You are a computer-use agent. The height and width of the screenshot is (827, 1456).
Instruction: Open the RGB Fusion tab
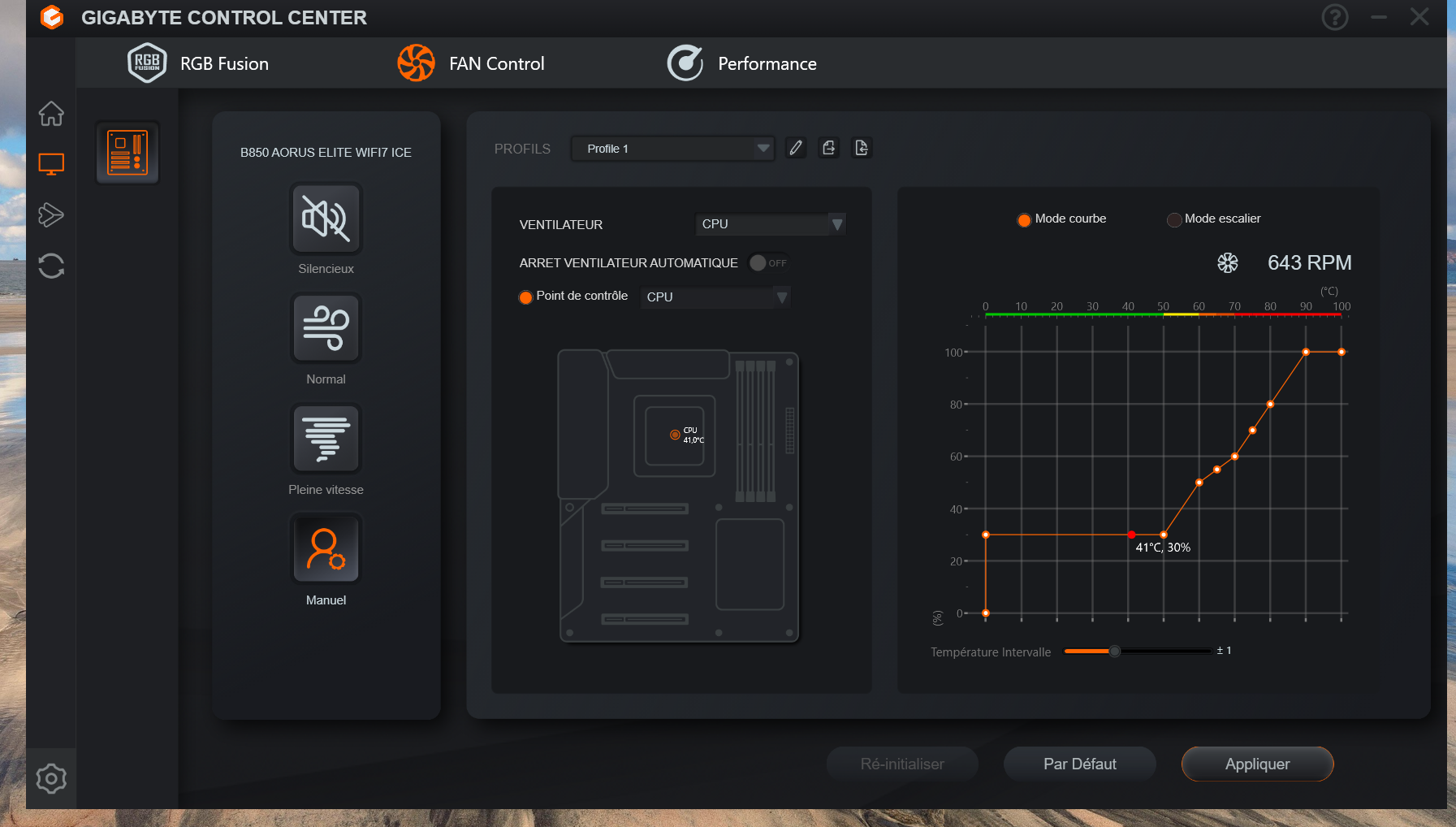[198, 63]
